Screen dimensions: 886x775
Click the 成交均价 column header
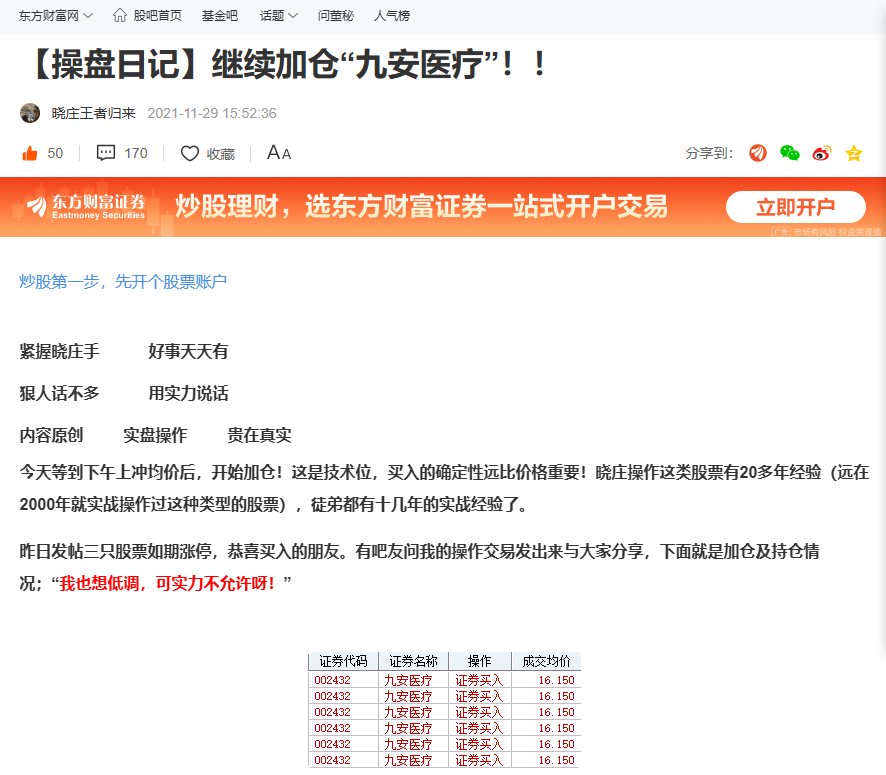click(x=546, y=661)
